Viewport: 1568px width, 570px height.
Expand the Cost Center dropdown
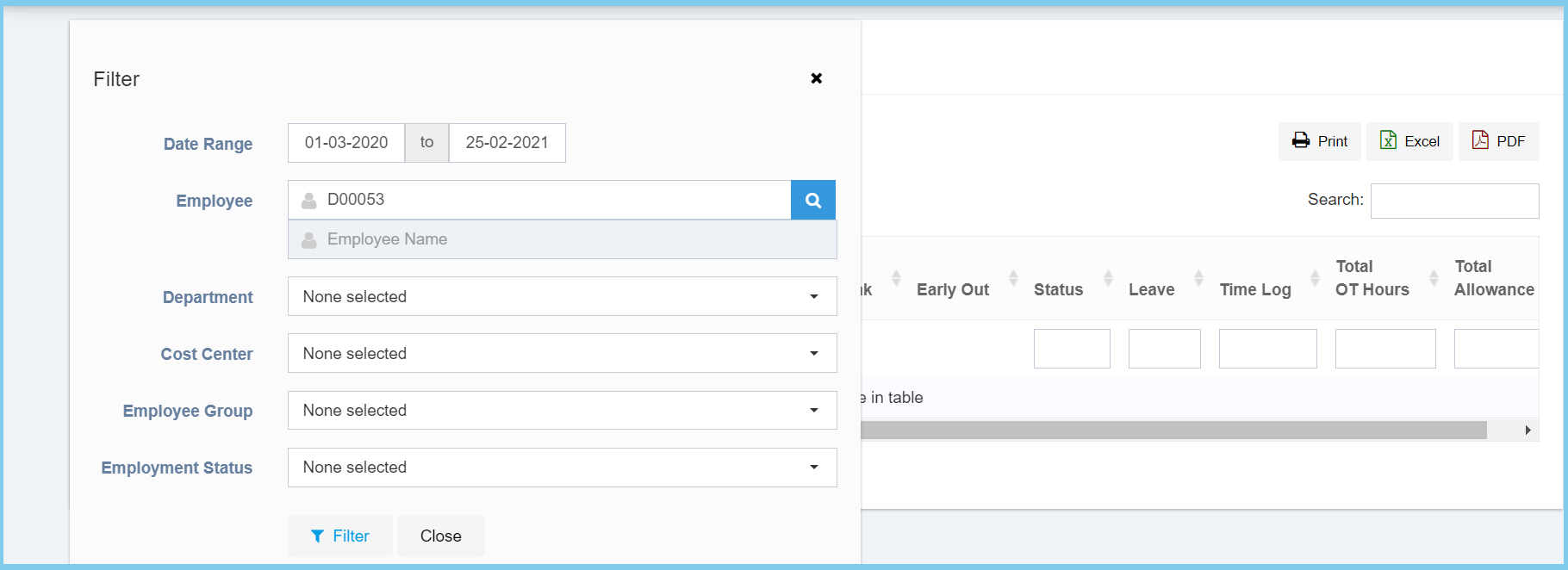[562, 353]
